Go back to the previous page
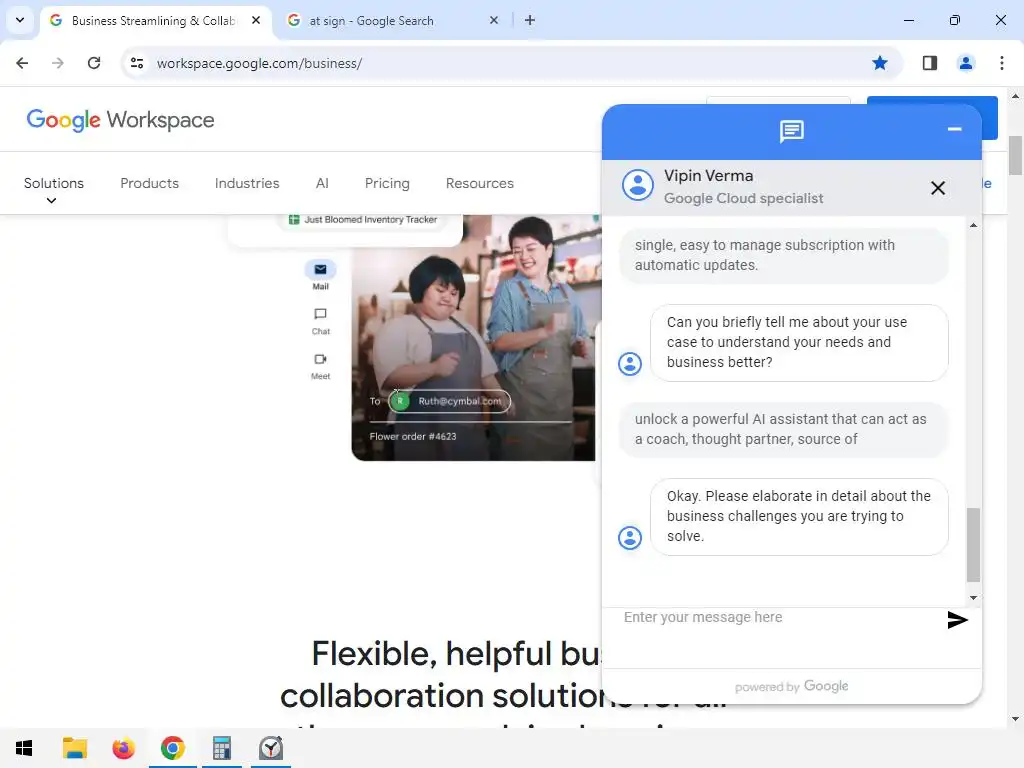The height and width of the screenshot is (768, 1024). click(22, 63)
